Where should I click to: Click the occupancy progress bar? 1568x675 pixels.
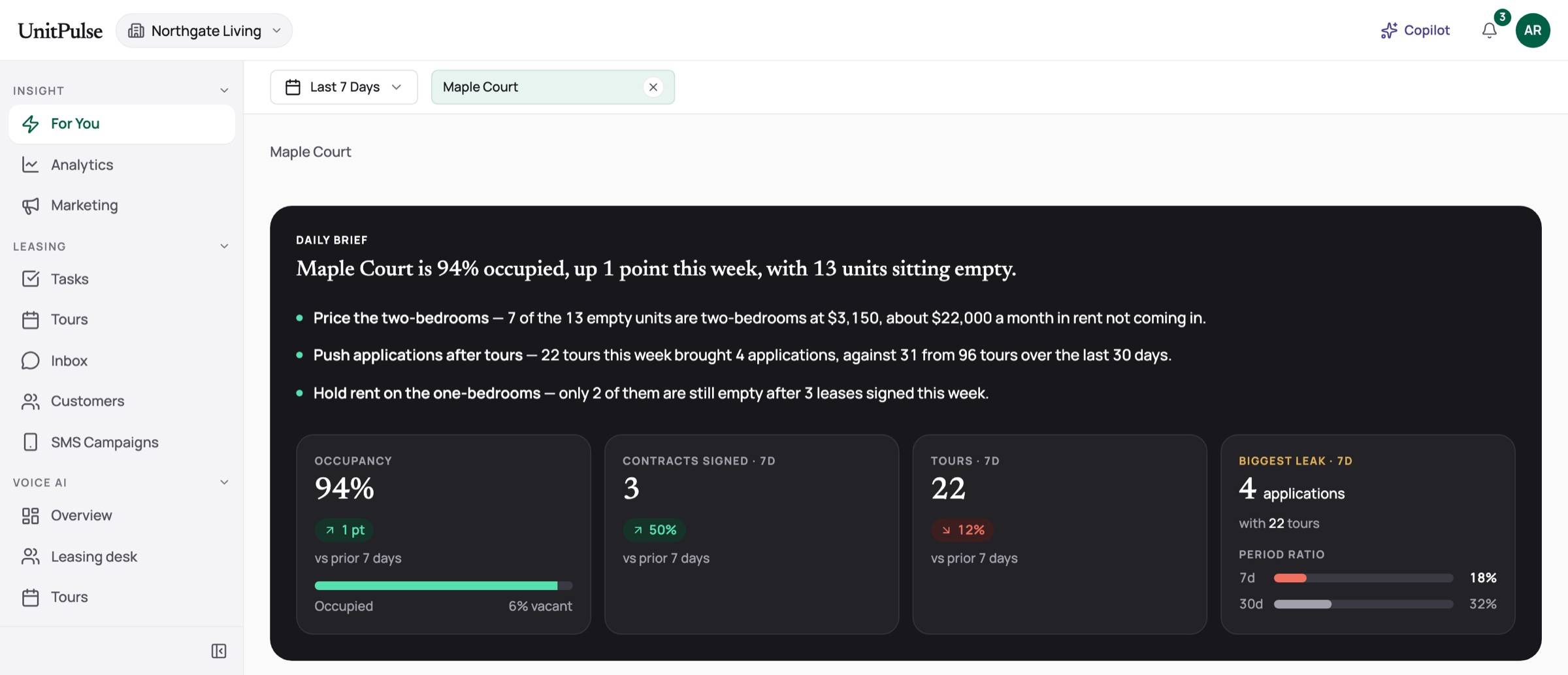coord(444,585)
